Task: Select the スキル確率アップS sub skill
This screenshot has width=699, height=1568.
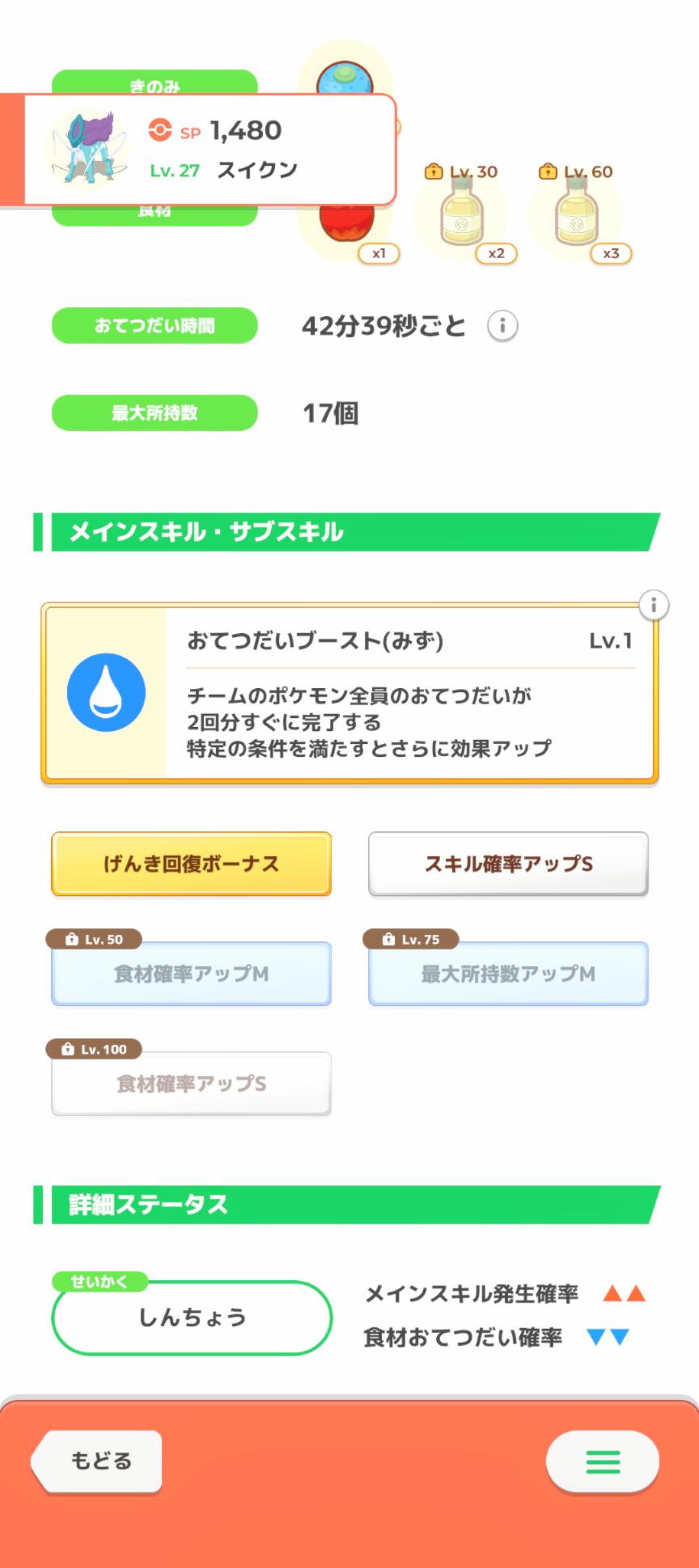Action: 508,864
